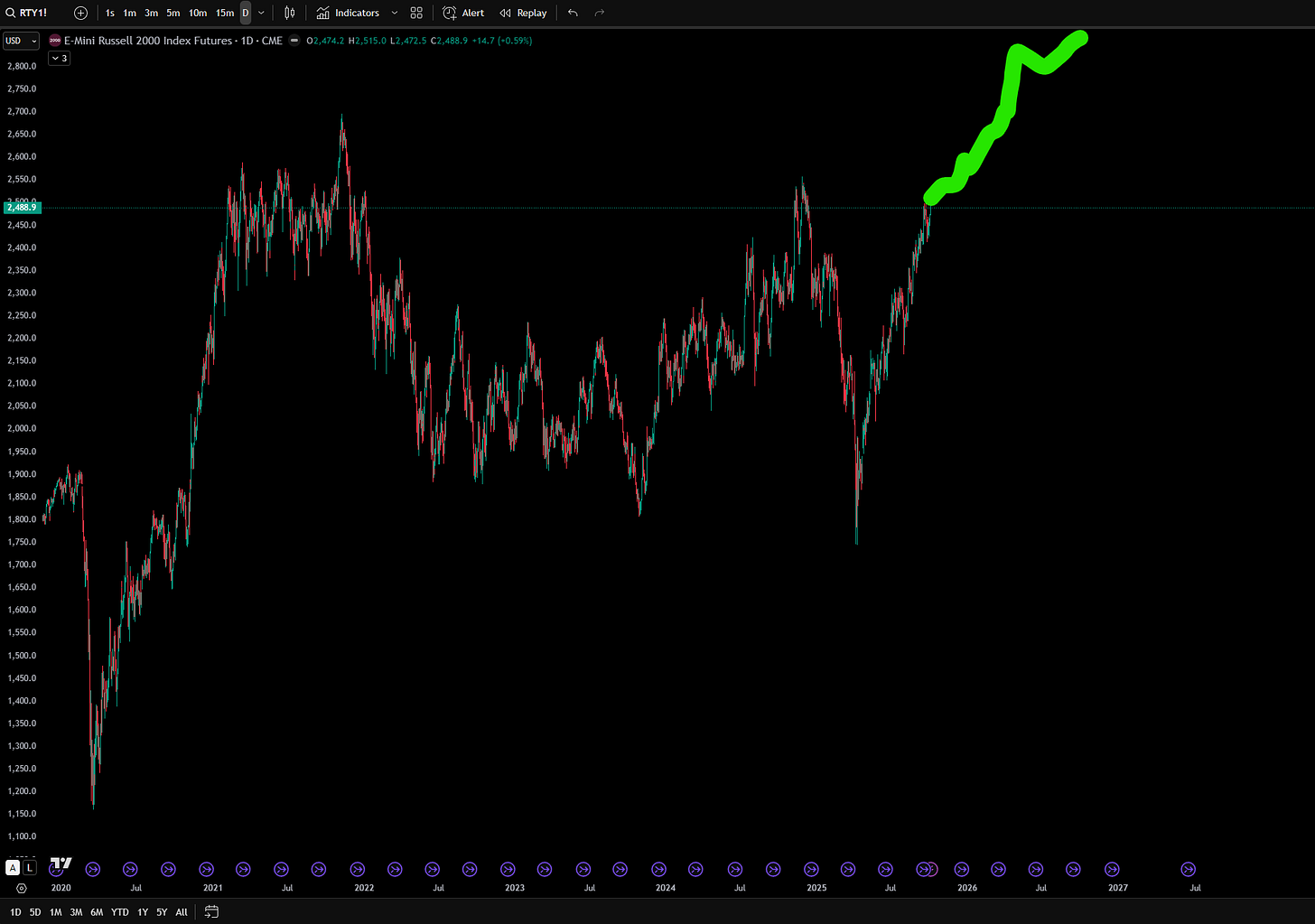The width and height of the screenshot is (1315, 924).
Task: Click the 2026 time axis label
Action: click(967, 888)
